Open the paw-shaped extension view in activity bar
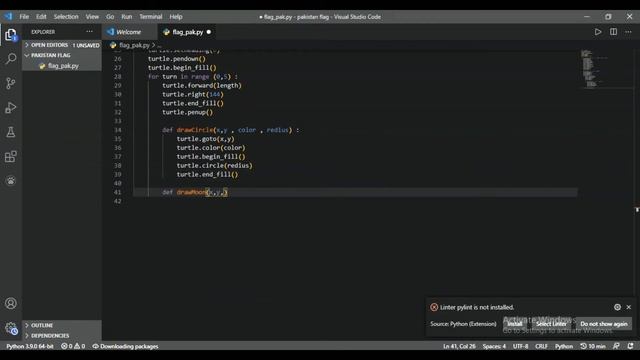640x360 pixels. 11,181
